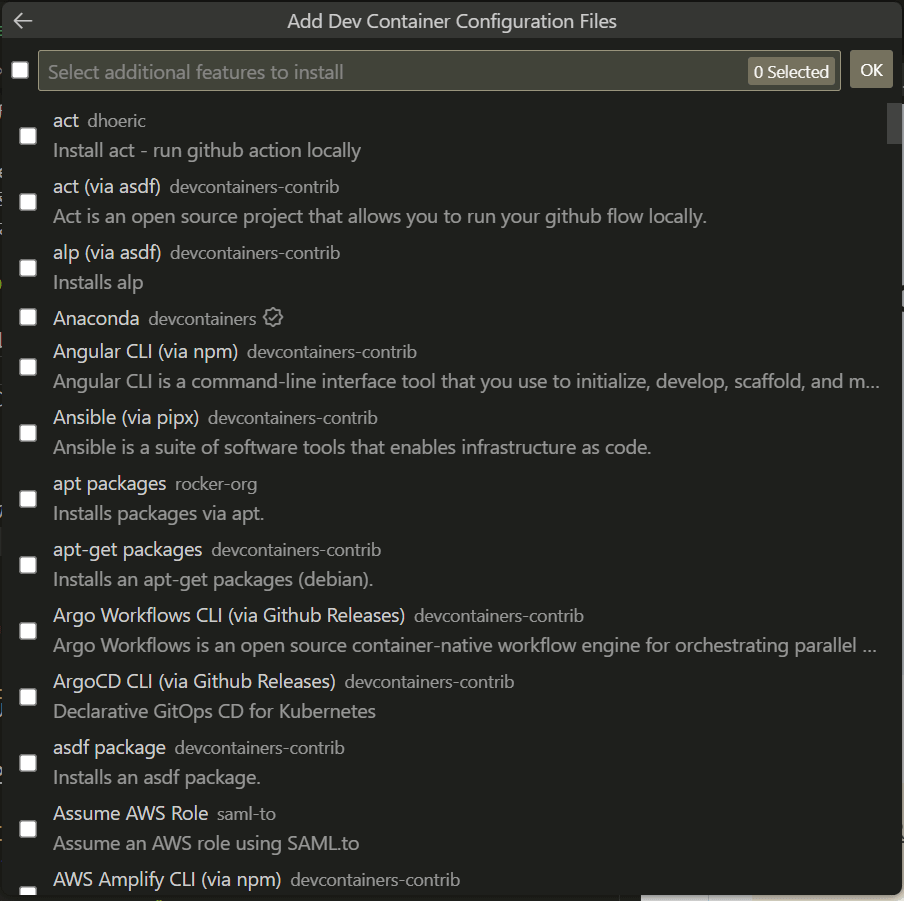Viewport: 904px width, 901px height.
Task: Click the 'dhoeric' publisher label
Action: click(116, 121)
